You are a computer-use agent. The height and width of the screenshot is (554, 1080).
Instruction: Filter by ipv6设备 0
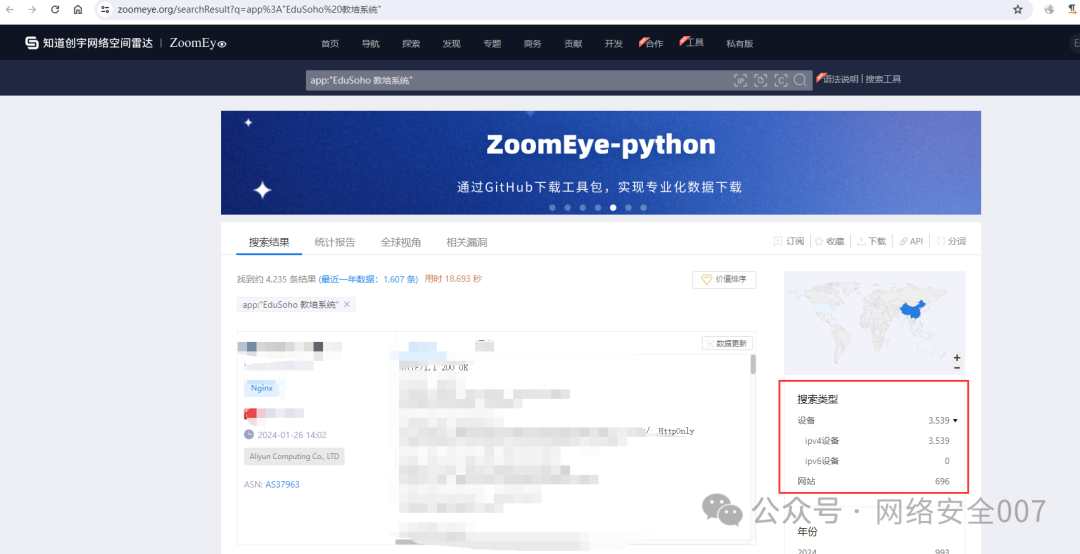point(877,461)
